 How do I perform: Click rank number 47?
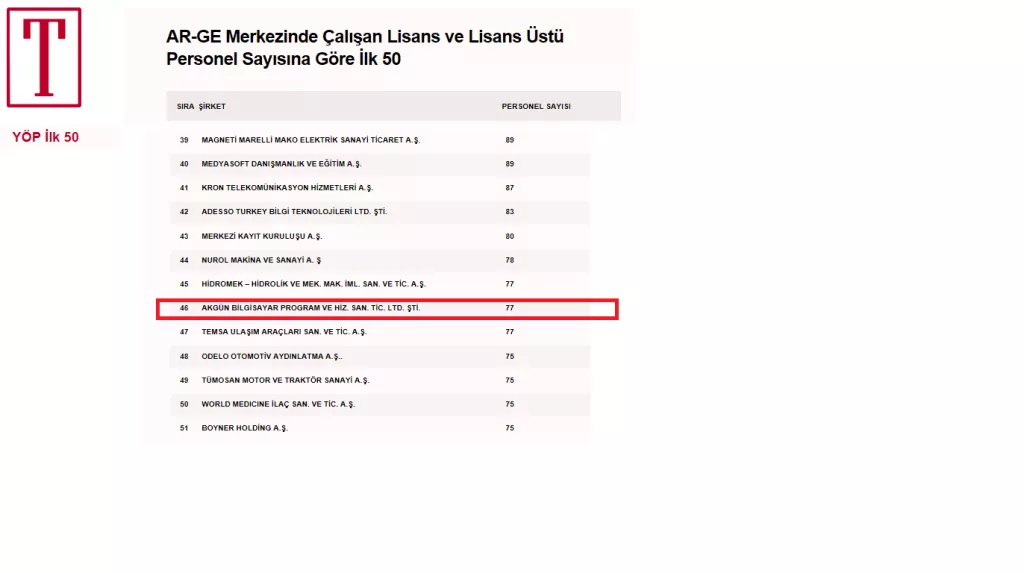click(184, 332)
